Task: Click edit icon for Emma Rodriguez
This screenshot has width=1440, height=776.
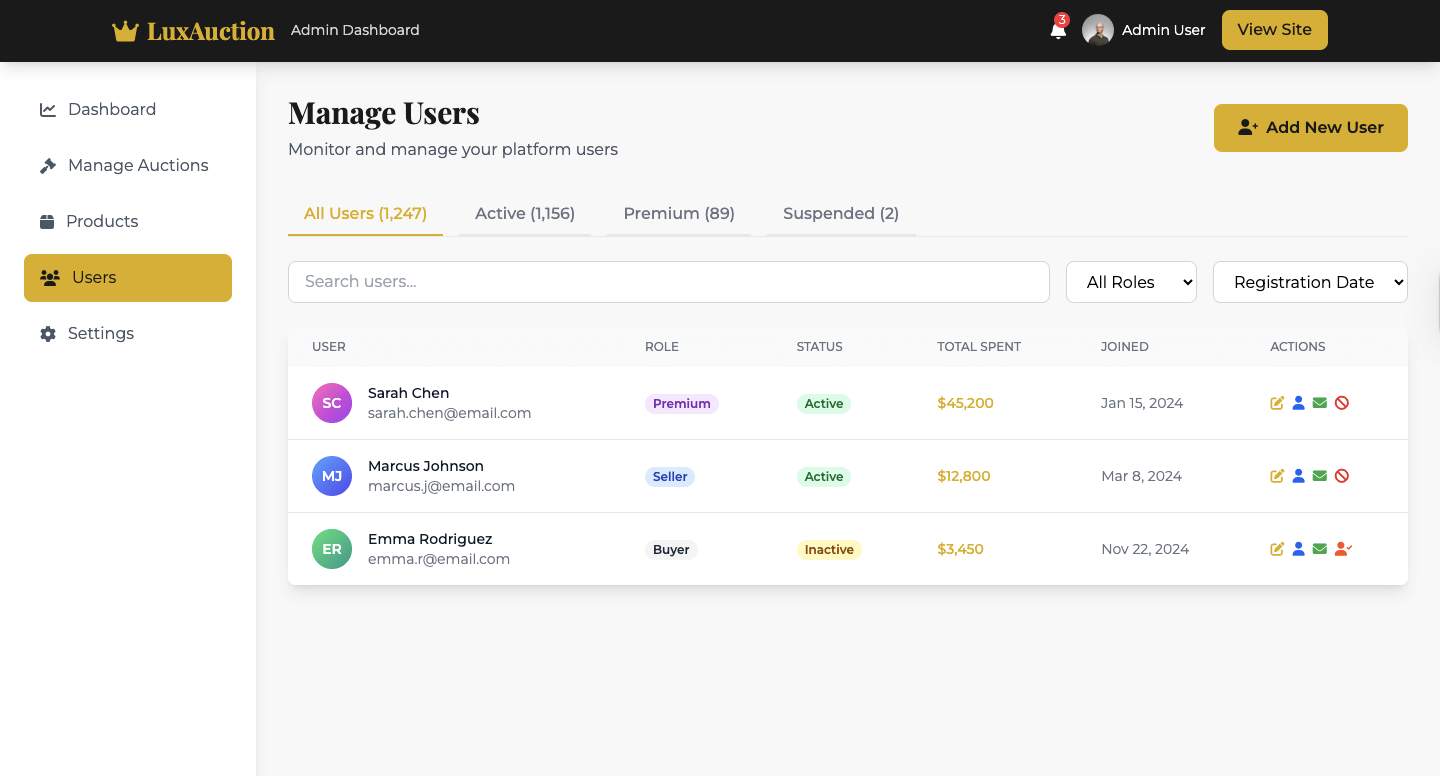Action: point(1277,549)
